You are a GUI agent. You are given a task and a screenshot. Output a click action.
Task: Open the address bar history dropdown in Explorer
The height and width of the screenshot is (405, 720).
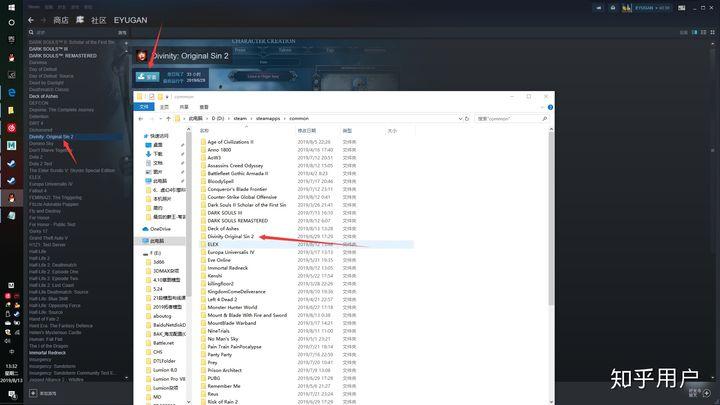coord(460,118)
